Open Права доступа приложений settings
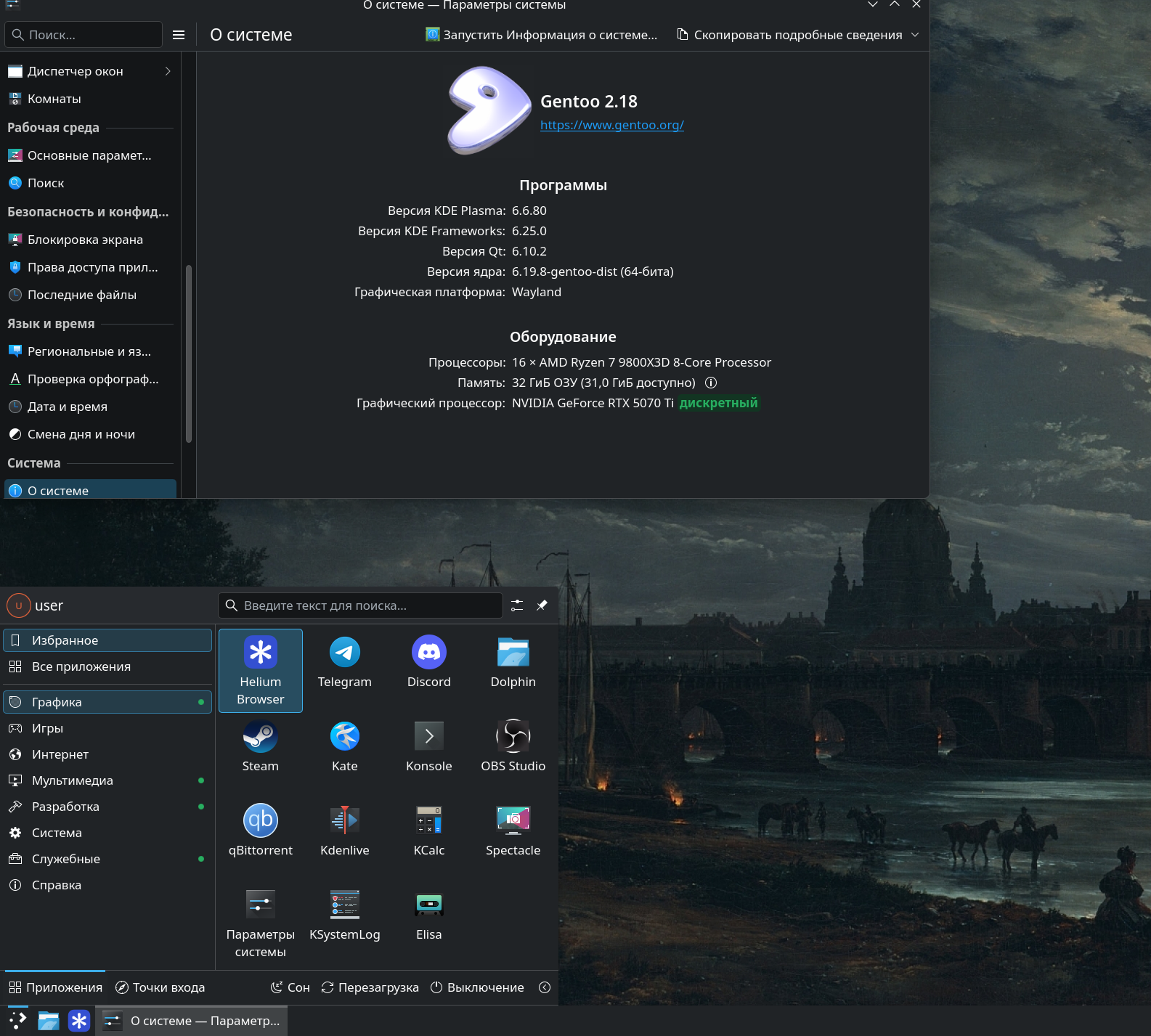 click(x=90, y=267)
